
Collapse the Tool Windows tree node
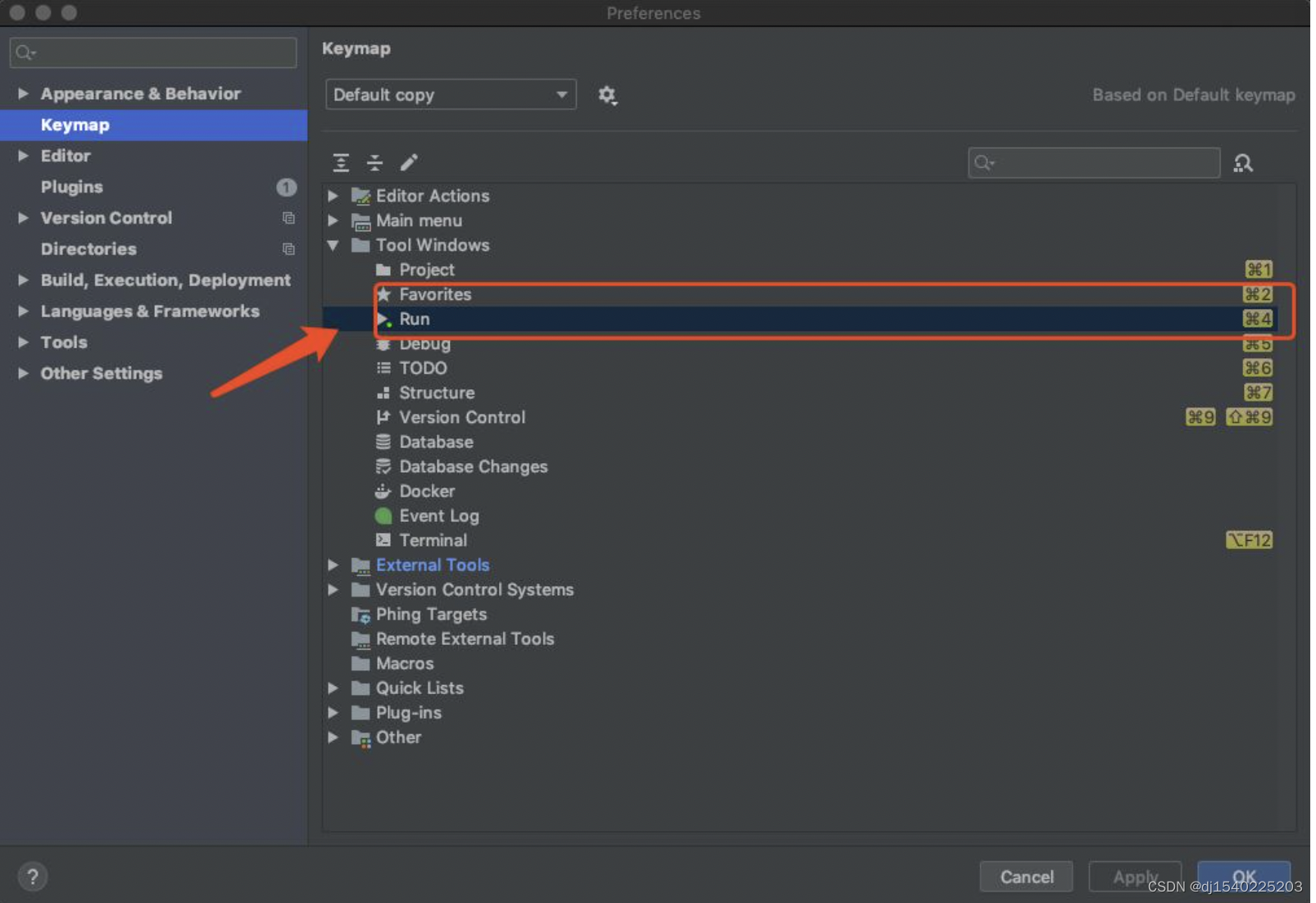point(334,245)
